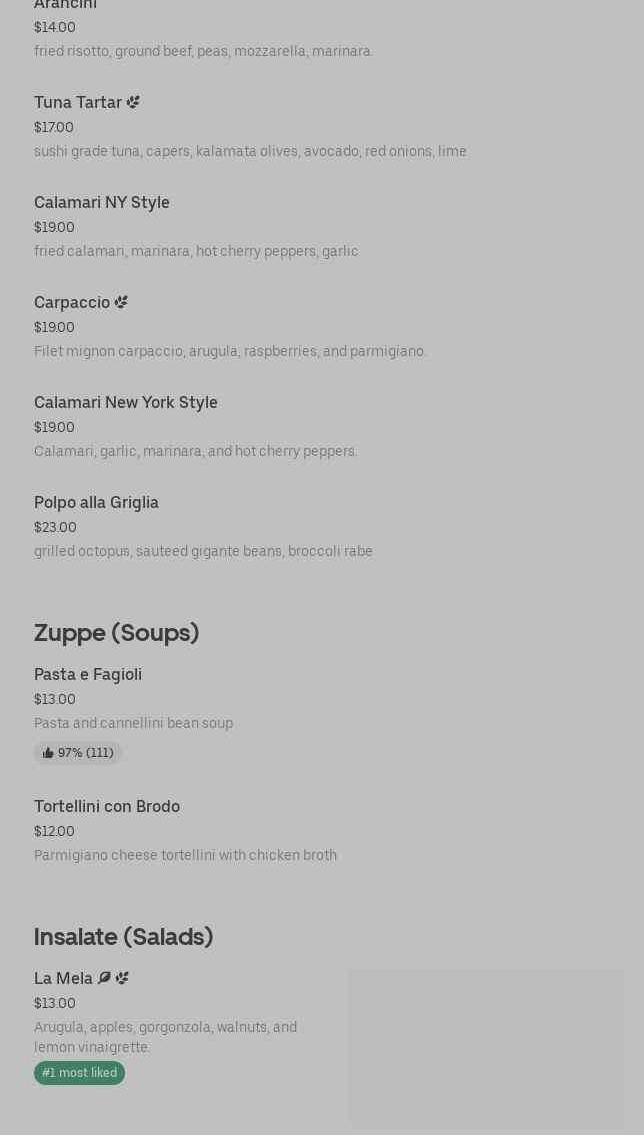Viewport: 644px width, 1135px height.
Task: Click La Mela image placeholder thumbnail
Action: [x=486, y=1048]
